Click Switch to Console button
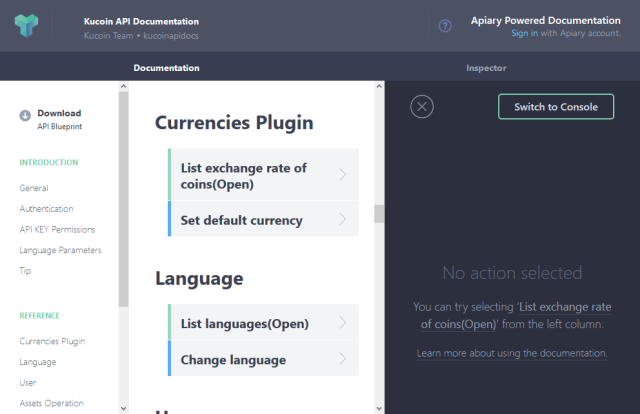The width and height of the screenshot is (640, 414). tap(556, 107)
